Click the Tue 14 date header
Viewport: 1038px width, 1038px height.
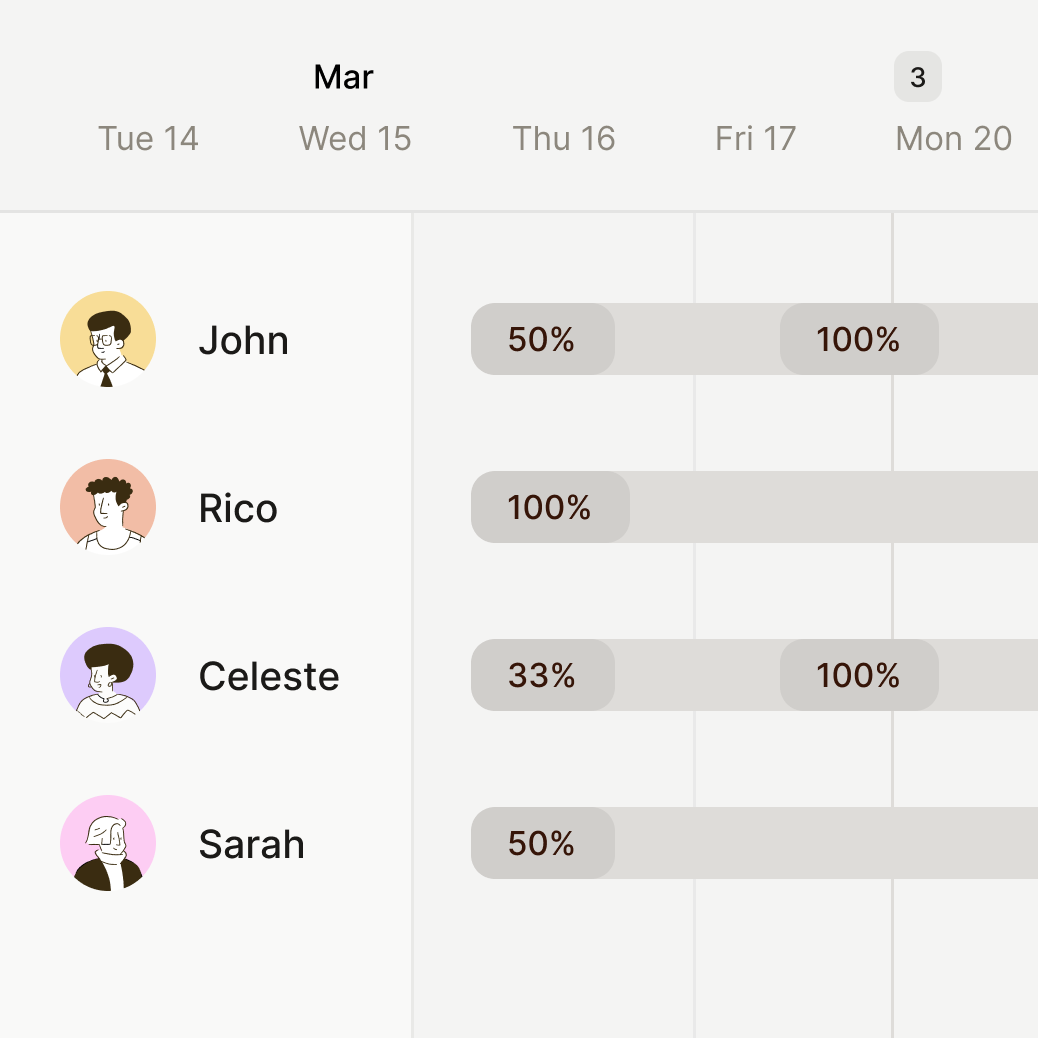point(148,138)
